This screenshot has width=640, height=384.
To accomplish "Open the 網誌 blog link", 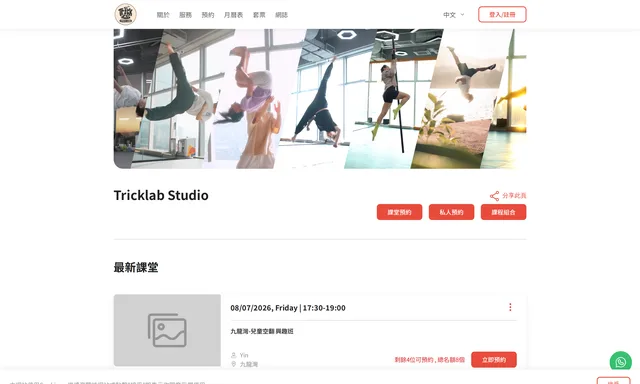I will pos(282,15).
